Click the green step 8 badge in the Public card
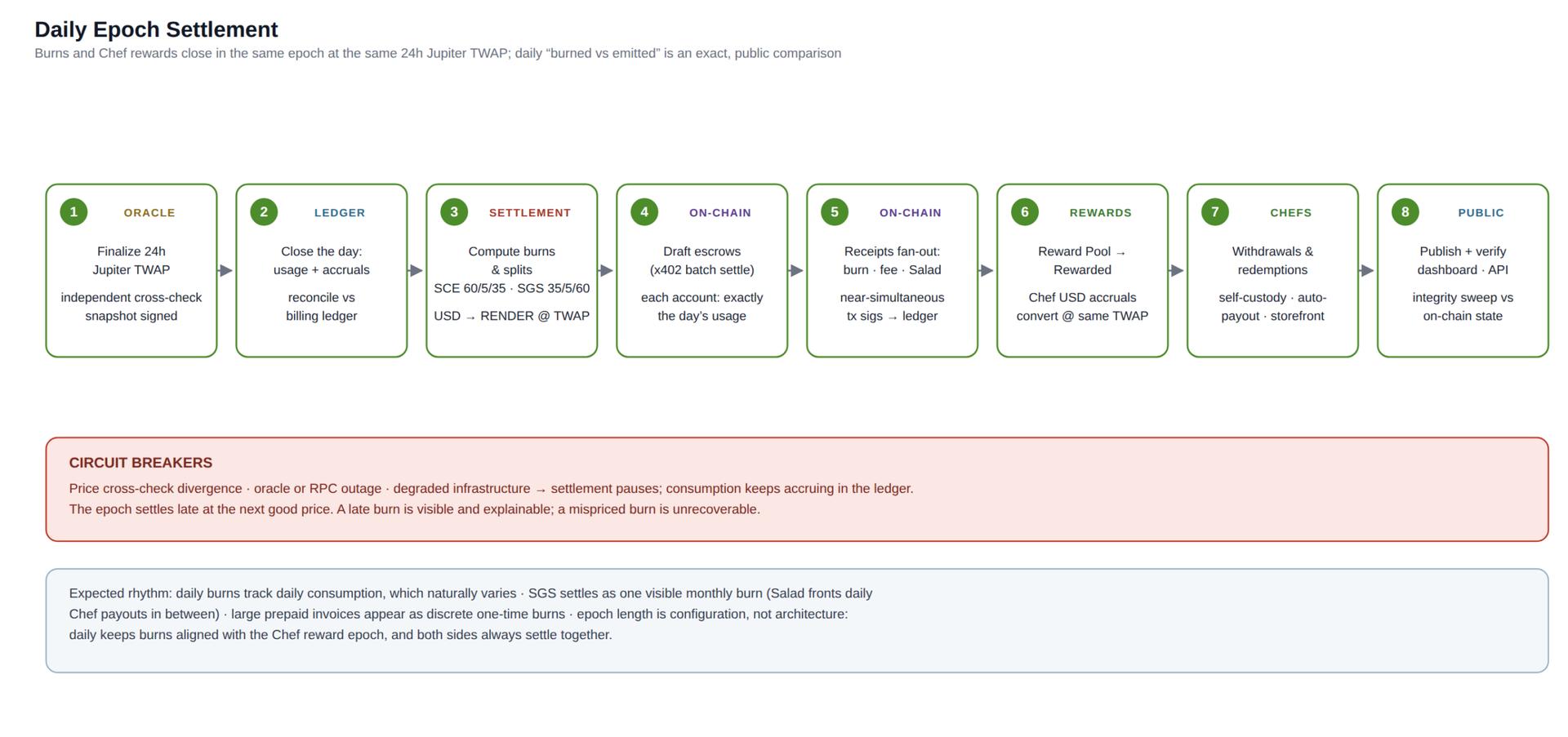This screenshot has height=737, width=1568. pyautogui.click(x=1405, y=212)
